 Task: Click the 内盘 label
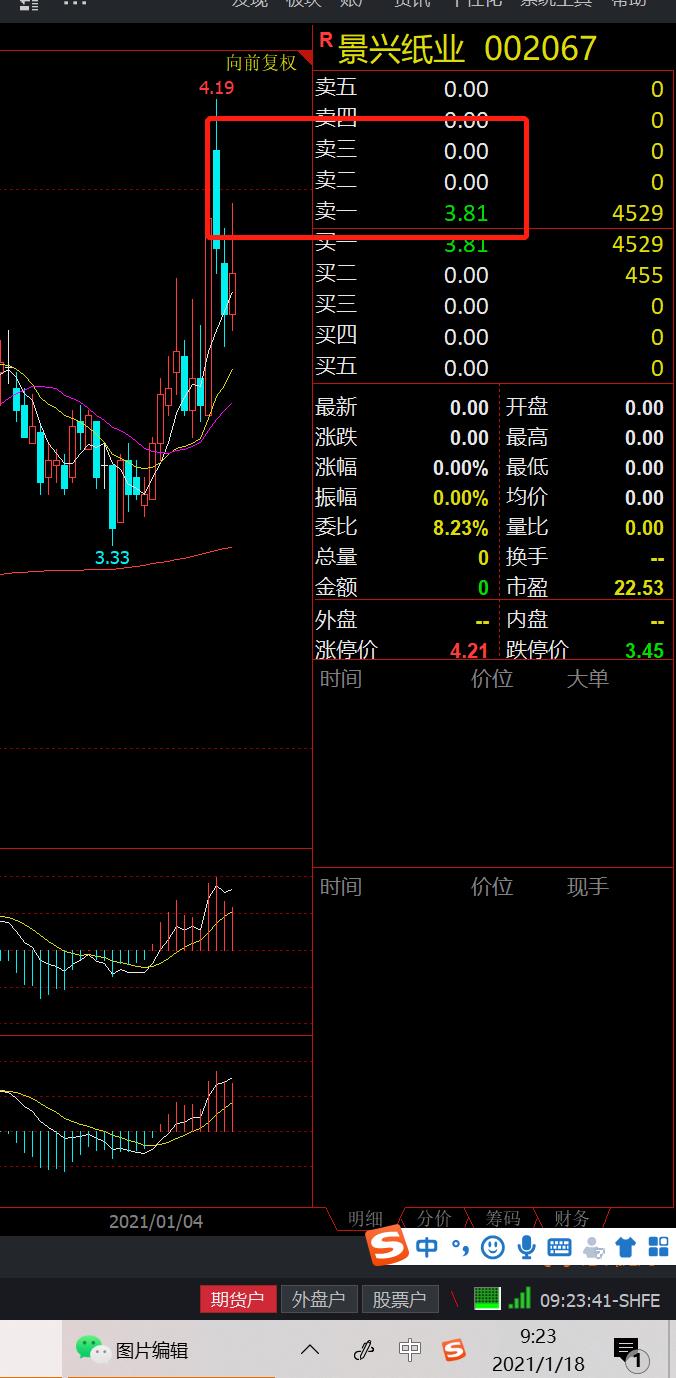(x=528, y=619)
